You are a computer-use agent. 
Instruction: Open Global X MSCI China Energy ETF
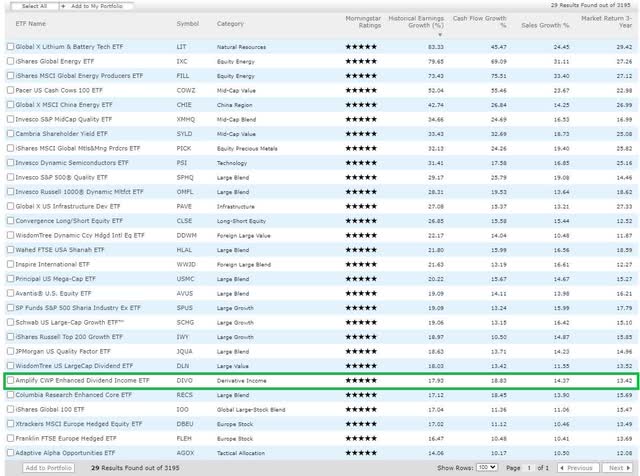click(64, 105)
